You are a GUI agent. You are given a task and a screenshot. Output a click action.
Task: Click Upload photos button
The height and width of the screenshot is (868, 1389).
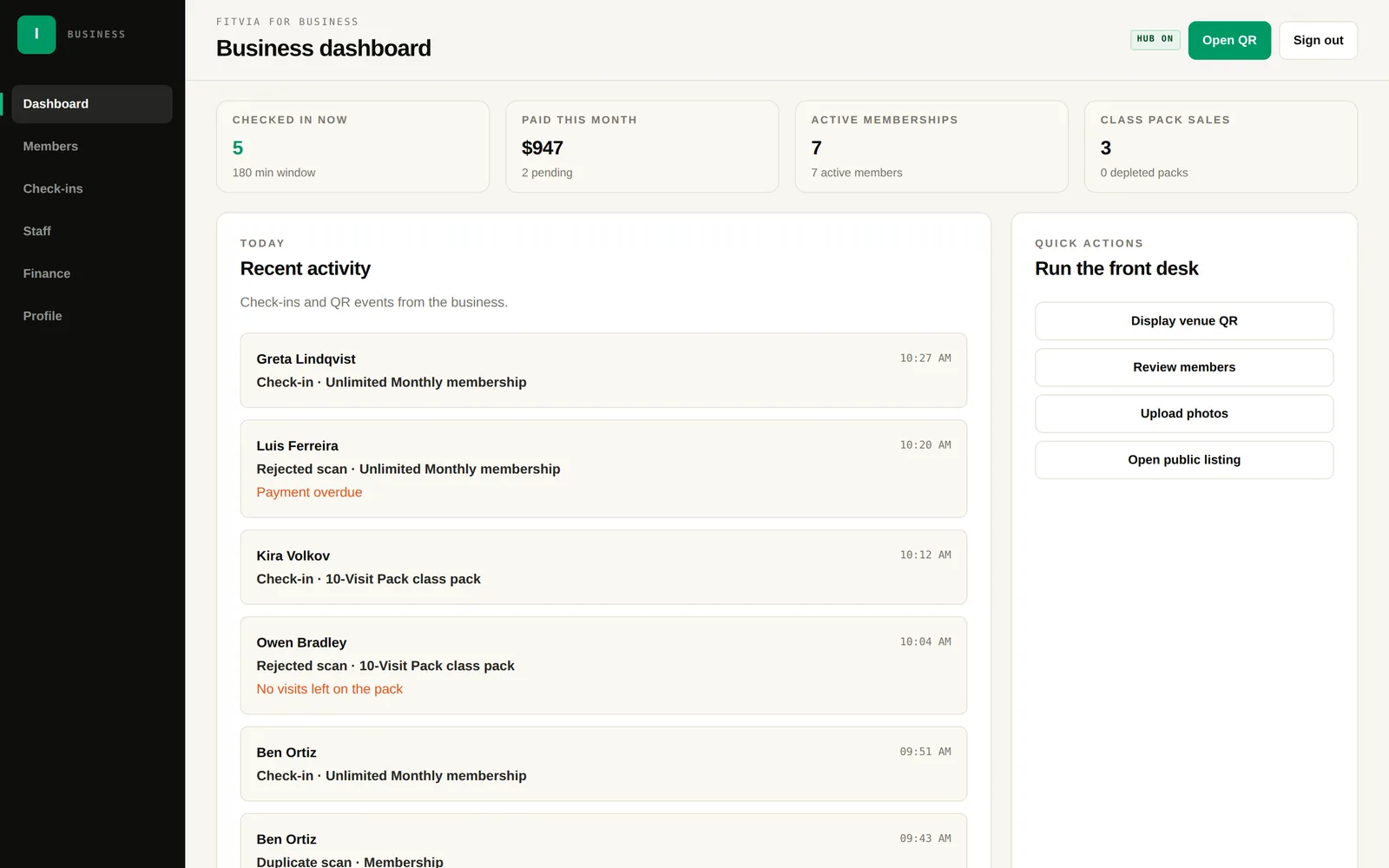click(x=1184, y=414)
